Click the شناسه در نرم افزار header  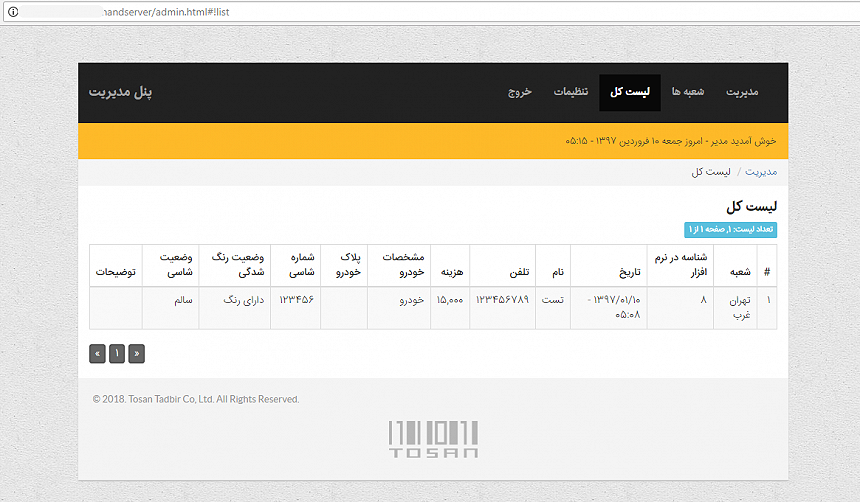(x=680, y=264)
